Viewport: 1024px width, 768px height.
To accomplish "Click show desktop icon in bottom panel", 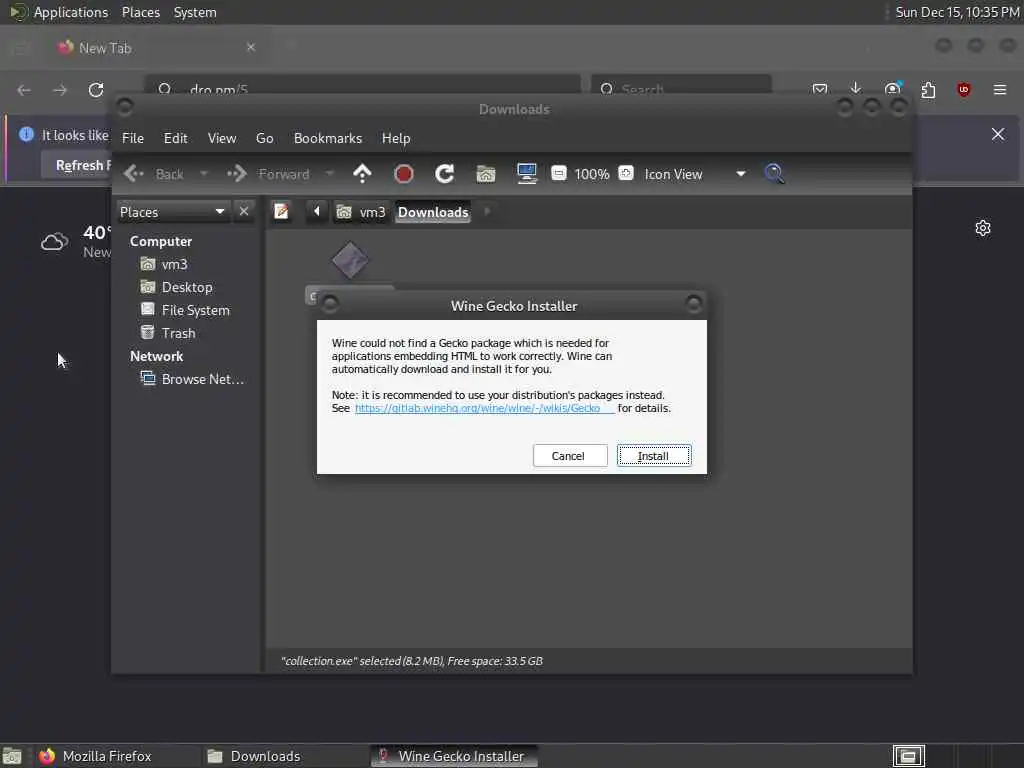I will click(12, 756).
